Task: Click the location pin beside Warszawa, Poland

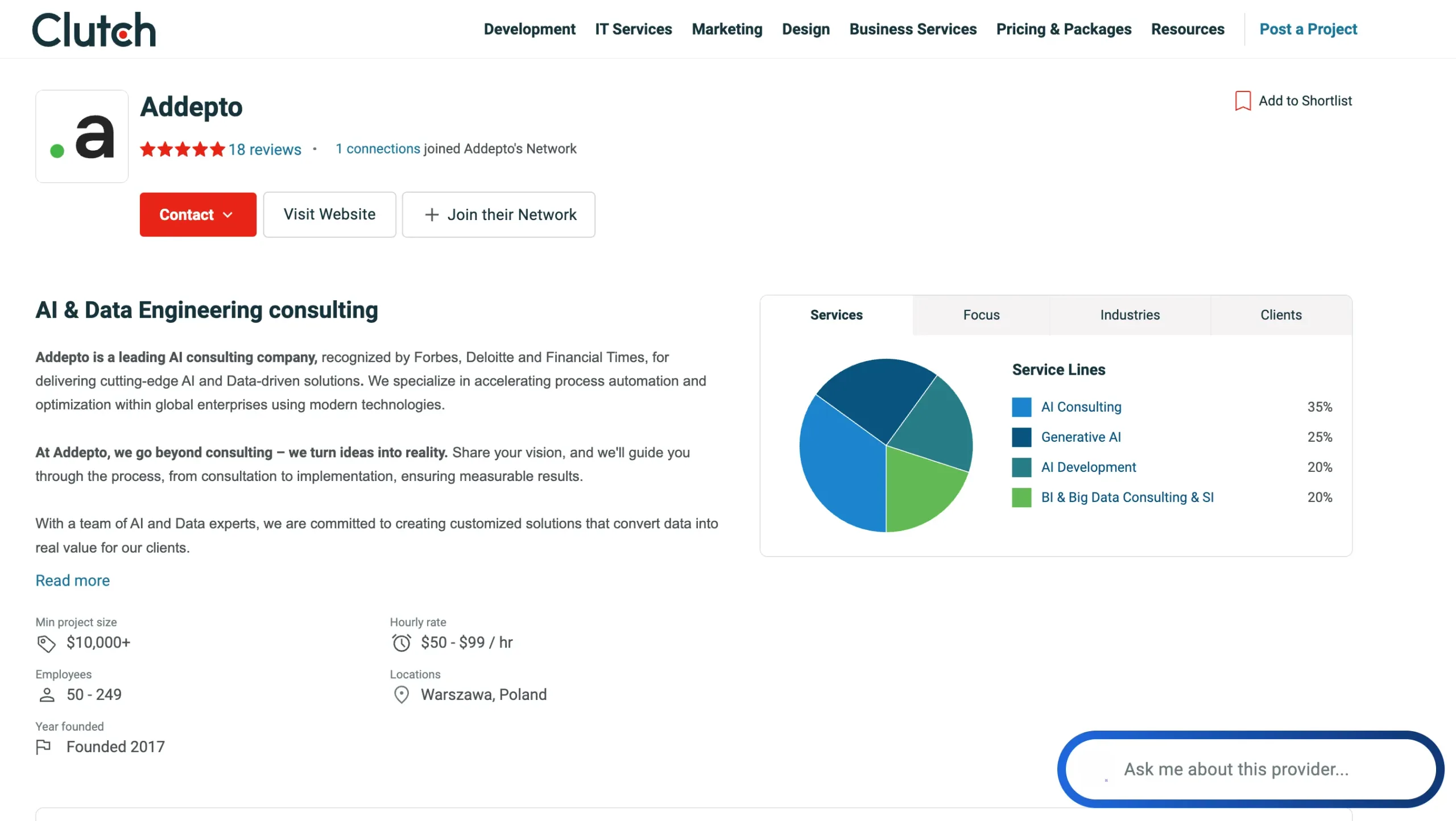Action: 402,694
